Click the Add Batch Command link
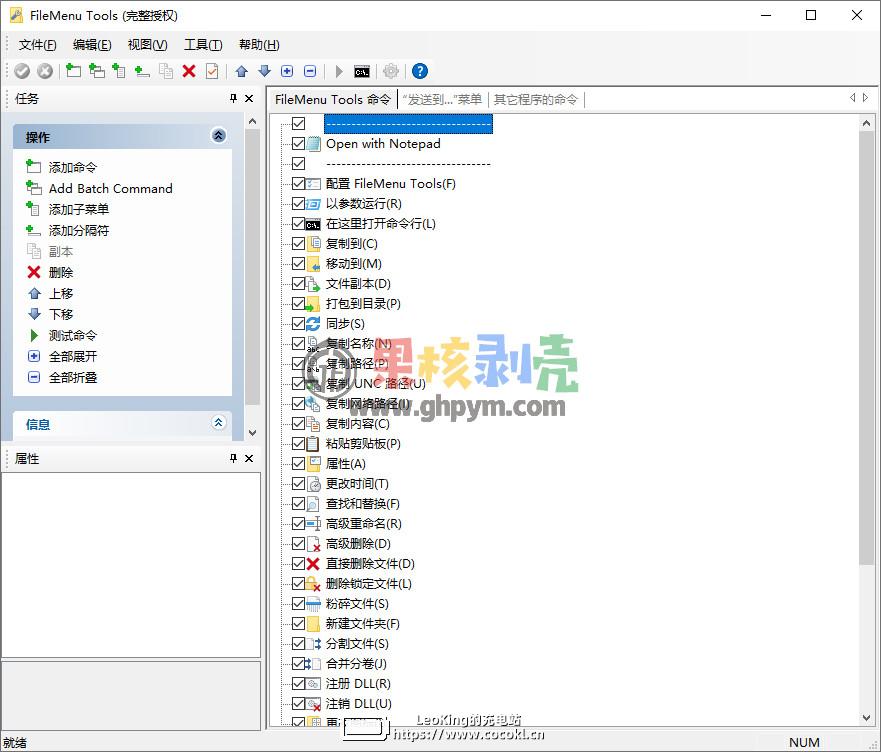Image resolution: width=881 pixels, height=752 pixels. 111,188
